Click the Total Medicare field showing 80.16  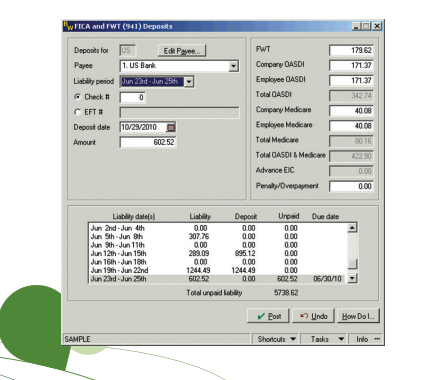pyautogui.click(x=351, y=141)
